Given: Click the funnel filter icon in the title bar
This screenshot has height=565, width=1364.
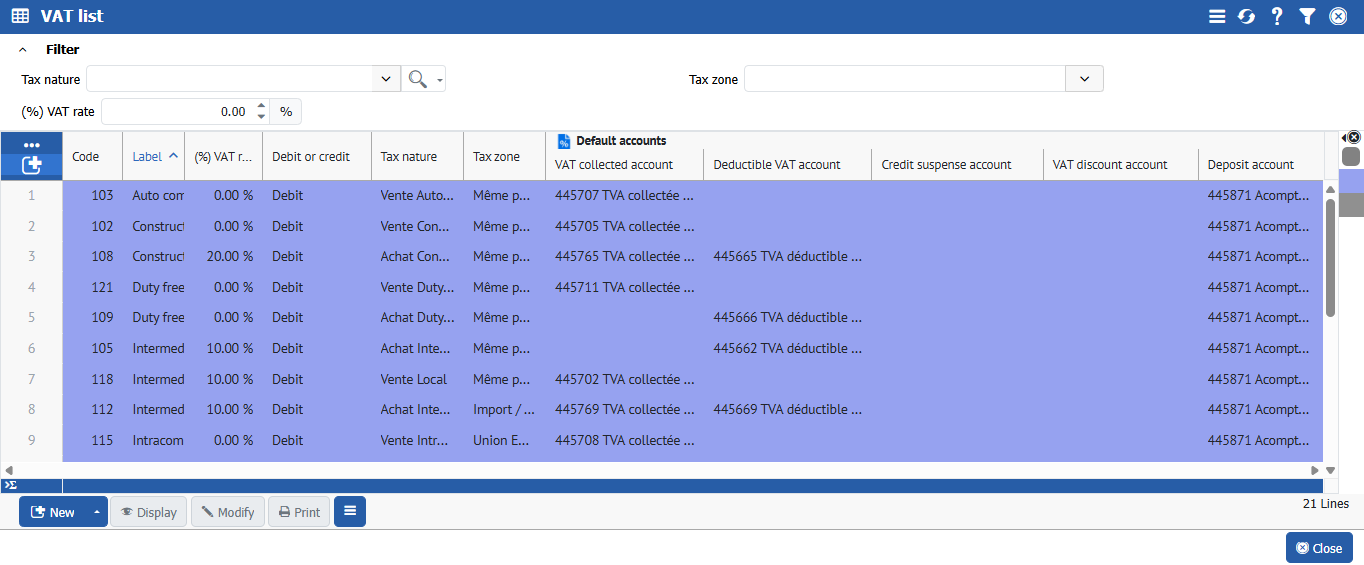Looking at the screenshot, I should tap(1307, 16).
